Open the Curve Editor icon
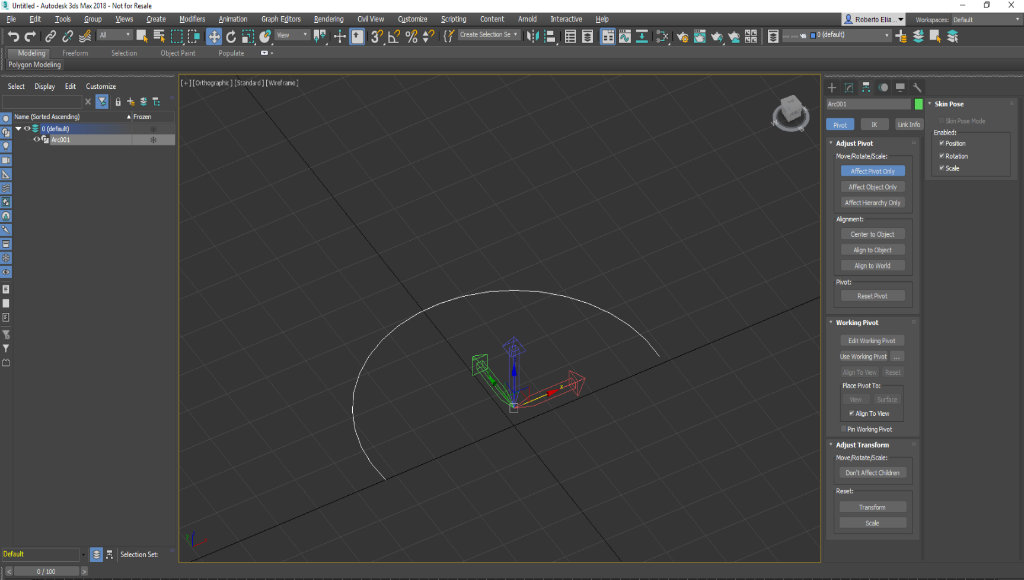Image resolution: width=1024 pixels, height=580 pixels. tap(625, 37)
